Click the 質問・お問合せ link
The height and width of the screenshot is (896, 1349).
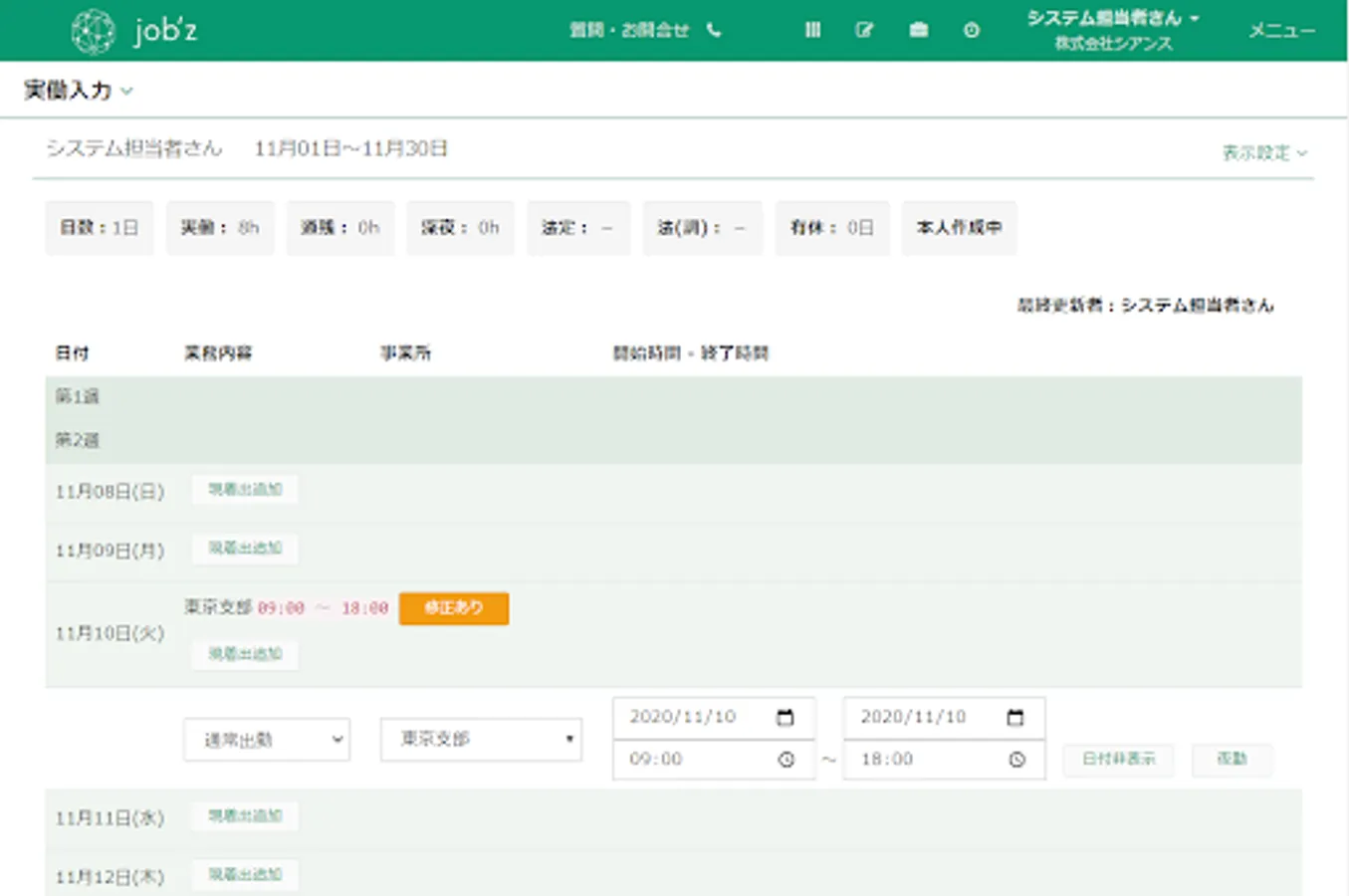click(x=629, y=30)
